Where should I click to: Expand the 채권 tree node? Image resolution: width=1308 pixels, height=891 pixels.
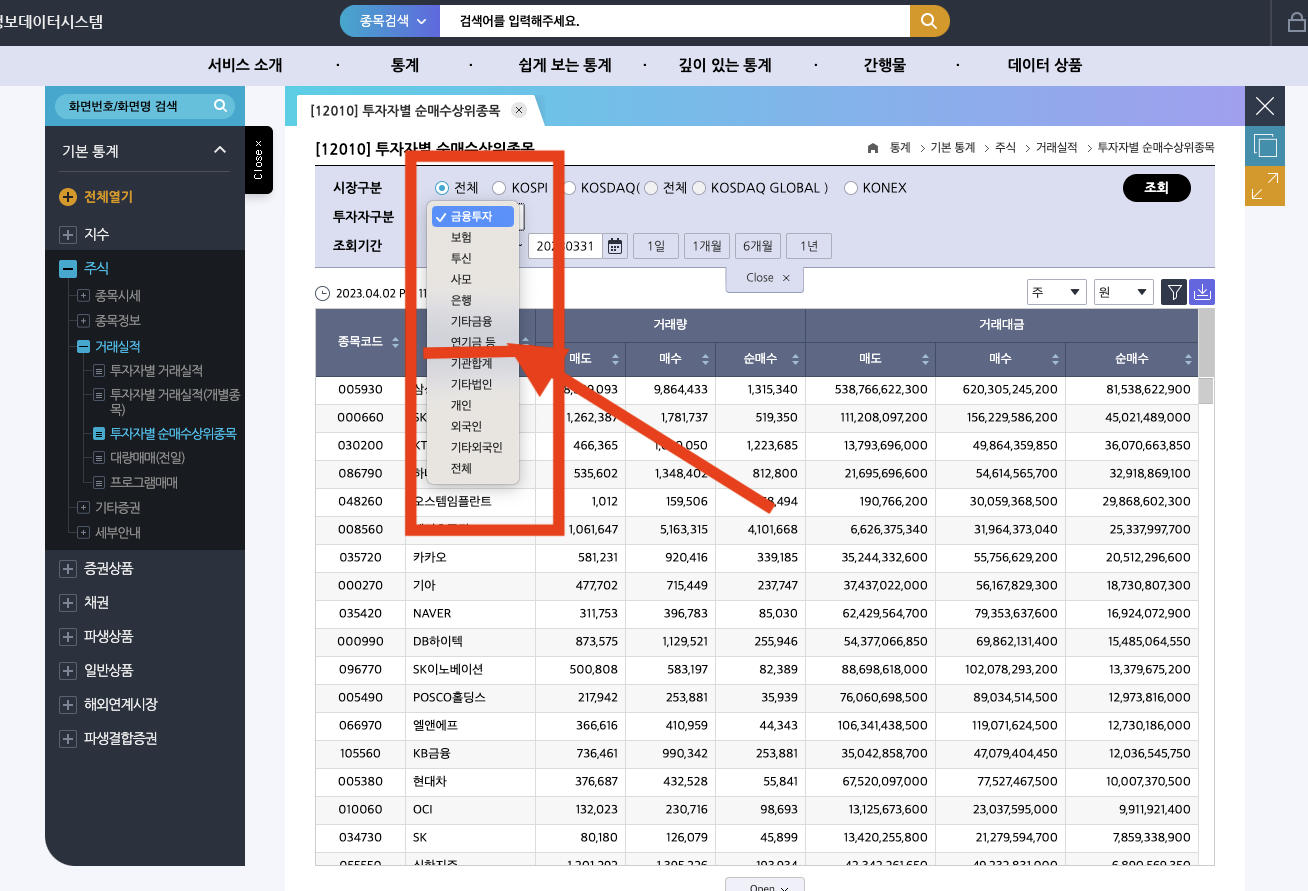click(x=68, y=603)
